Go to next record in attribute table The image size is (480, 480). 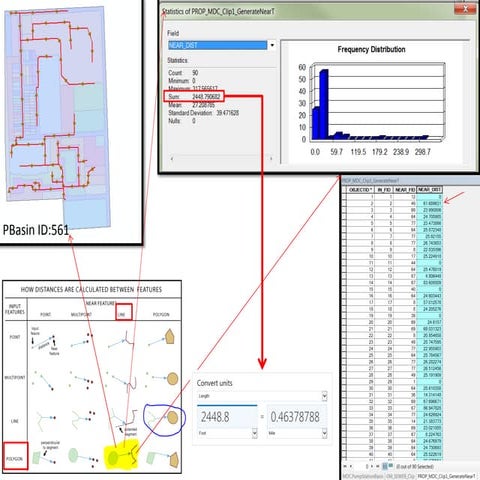tap(372, 466)
